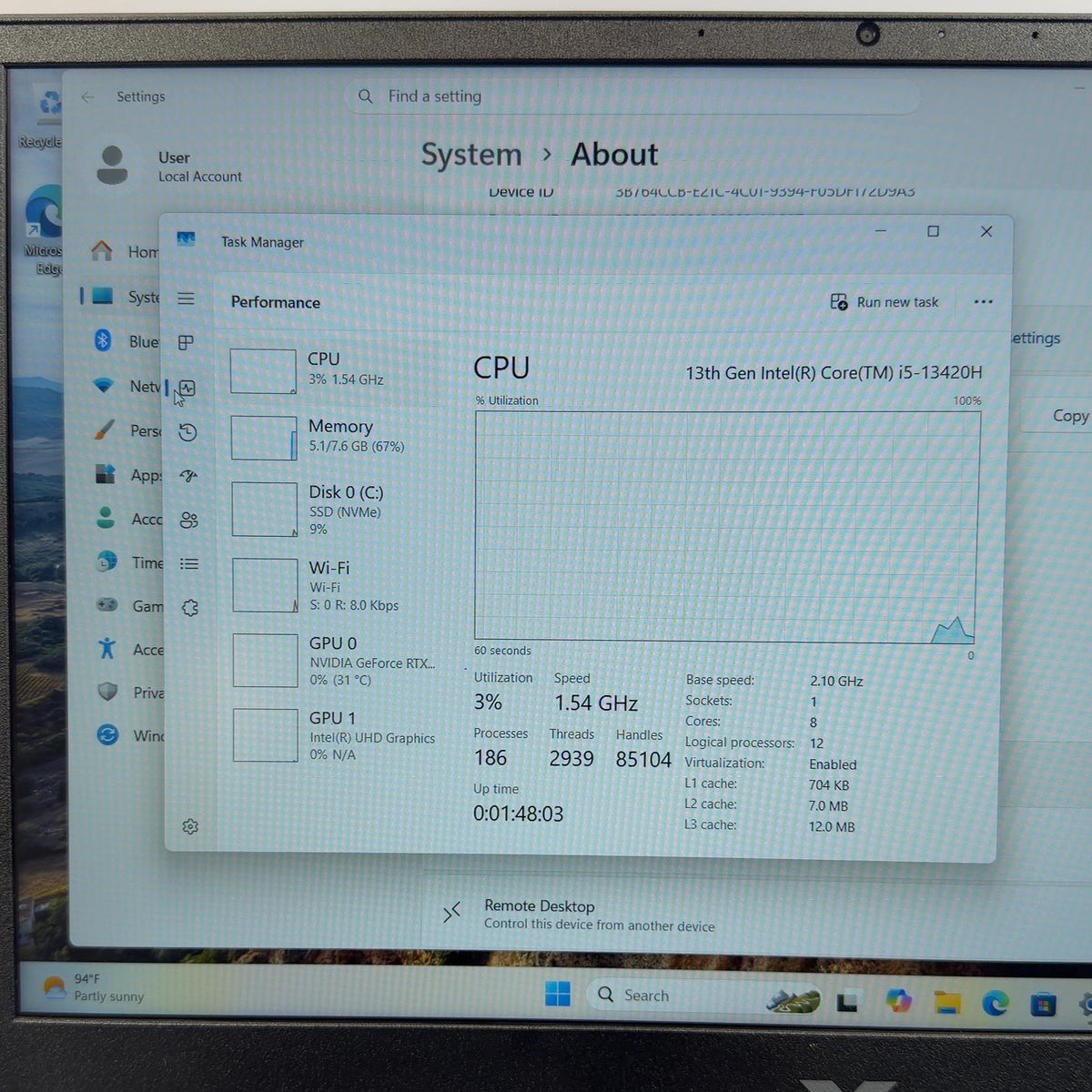
Task: Open Copilot icon on taskbar
Action: pos(898,1001)
